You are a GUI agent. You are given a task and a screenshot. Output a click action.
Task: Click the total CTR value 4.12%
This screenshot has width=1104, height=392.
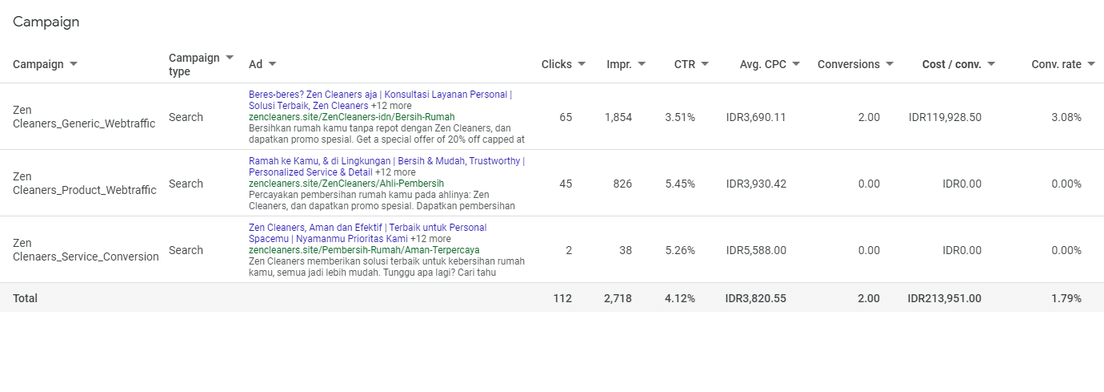click(x=680, y=298)
